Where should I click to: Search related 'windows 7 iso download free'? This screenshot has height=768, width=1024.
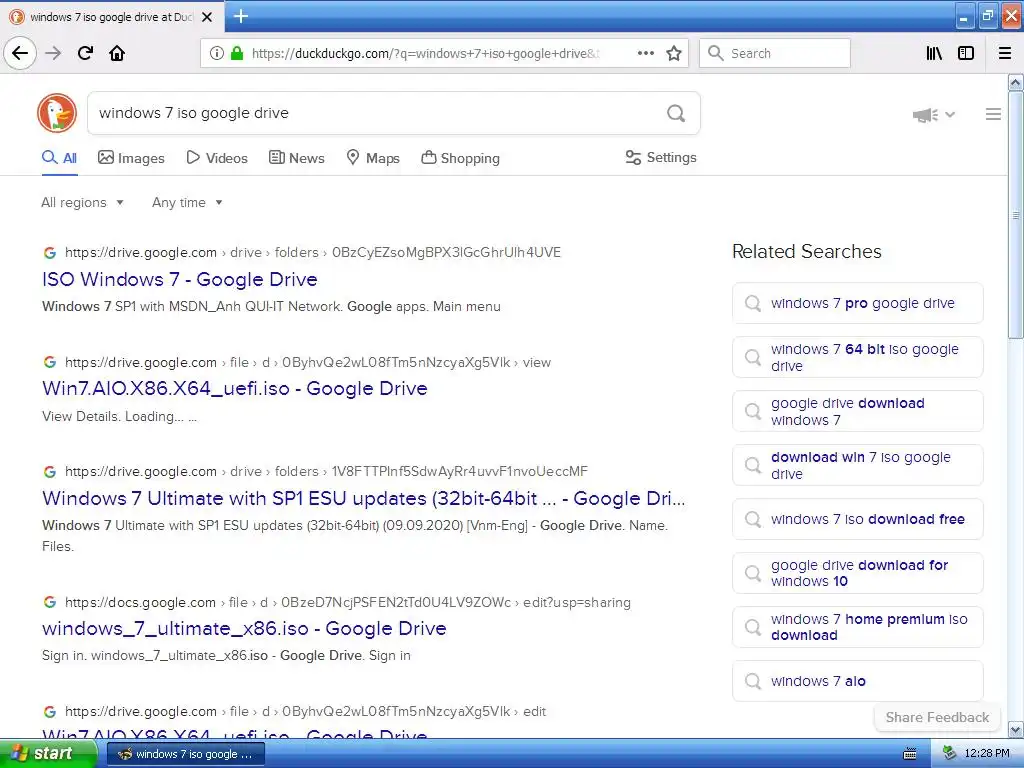857,519
